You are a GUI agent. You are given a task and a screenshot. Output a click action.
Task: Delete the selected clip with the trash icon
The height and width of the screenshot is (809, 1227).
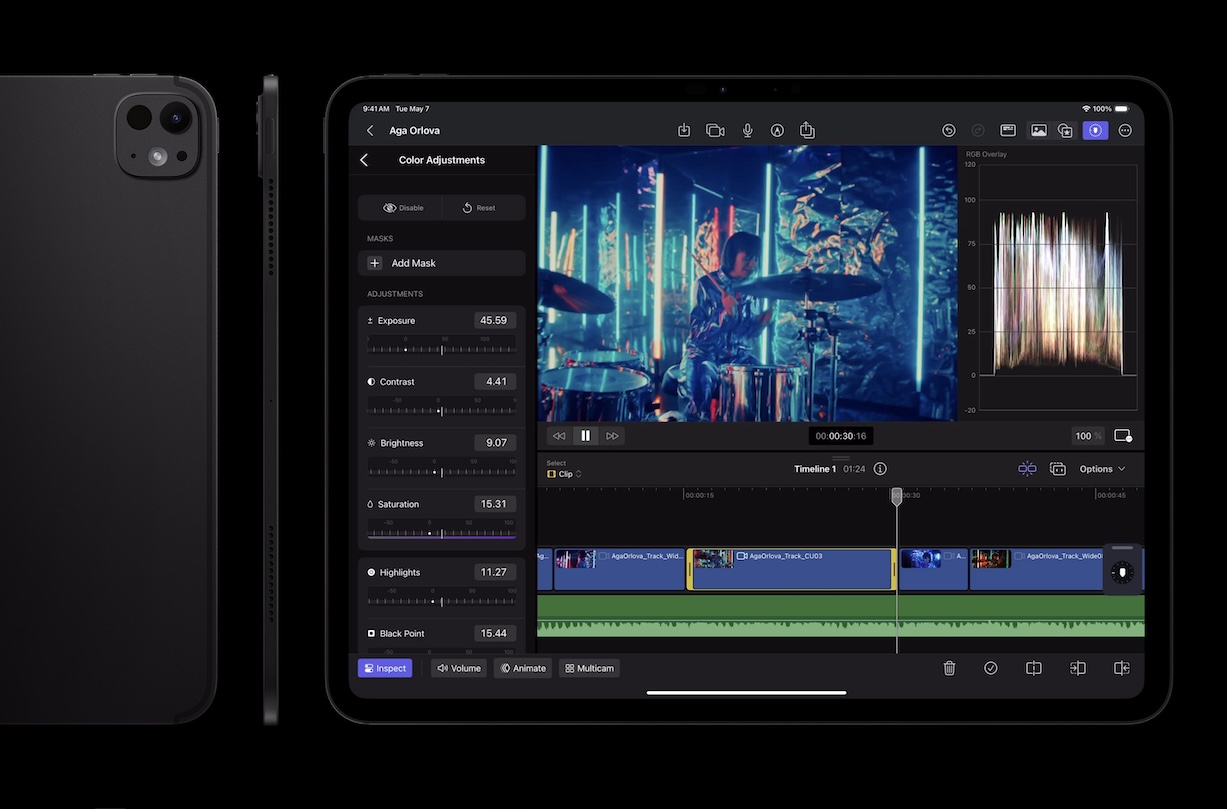click(949, 667)
